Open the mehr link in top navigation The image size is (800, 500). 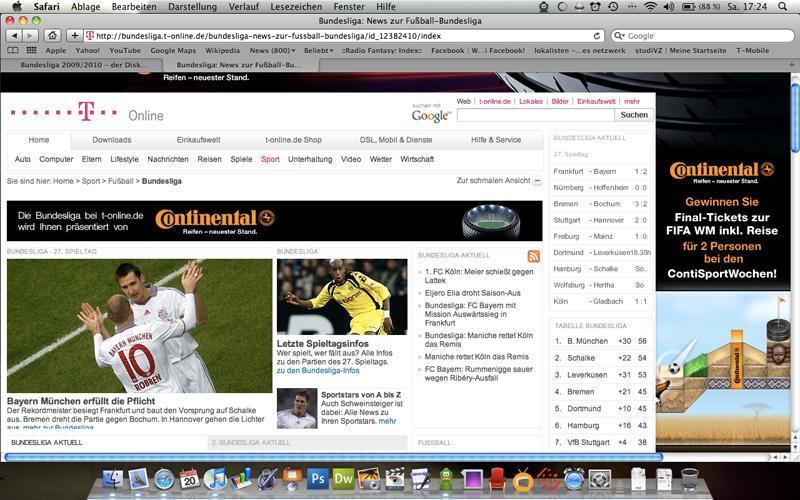click(632, 102)
